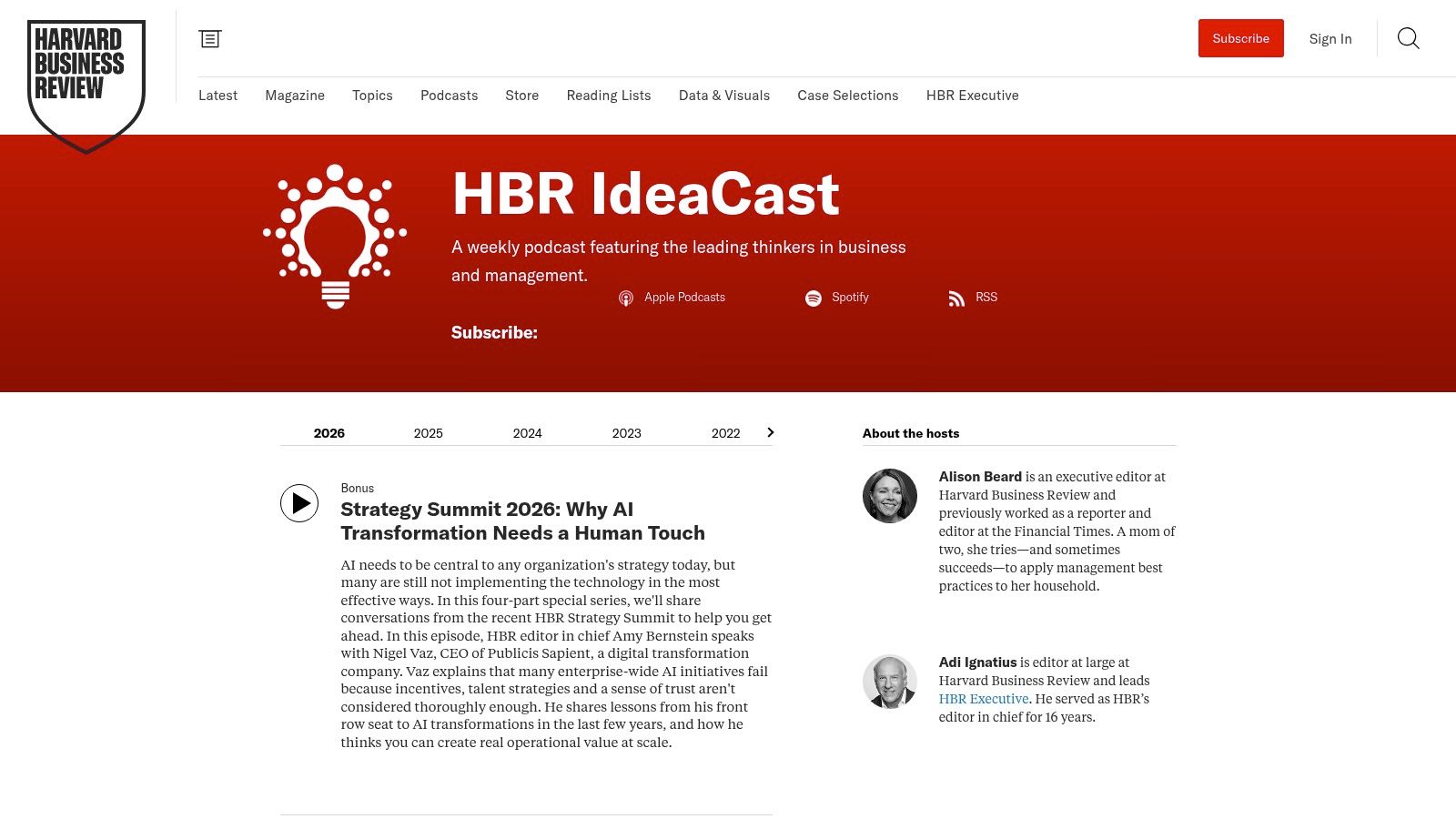Open the Data & Visuals section

[x=723, y=96]
